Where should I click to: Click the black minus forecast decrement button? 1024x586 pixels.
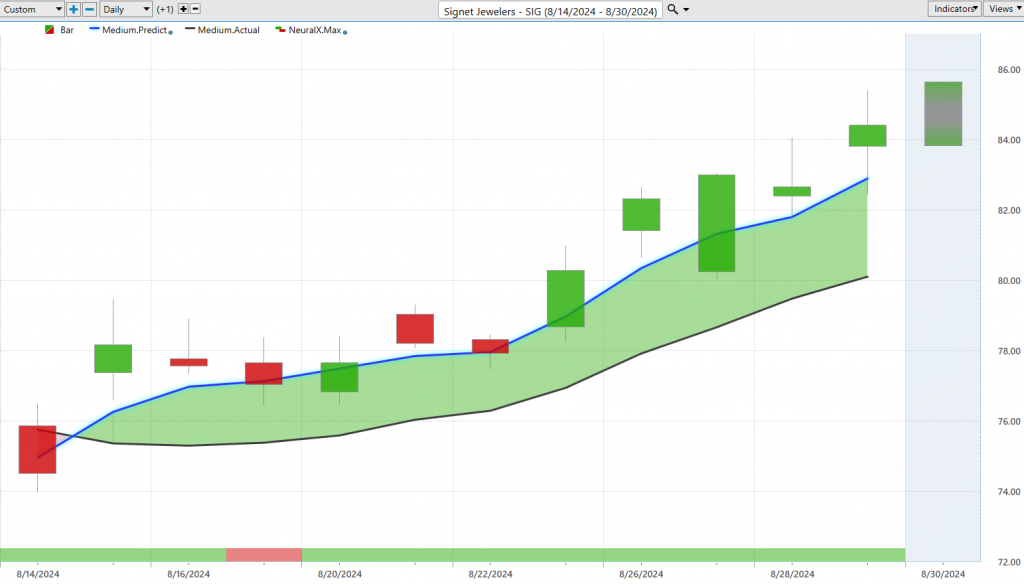point(195,9)
